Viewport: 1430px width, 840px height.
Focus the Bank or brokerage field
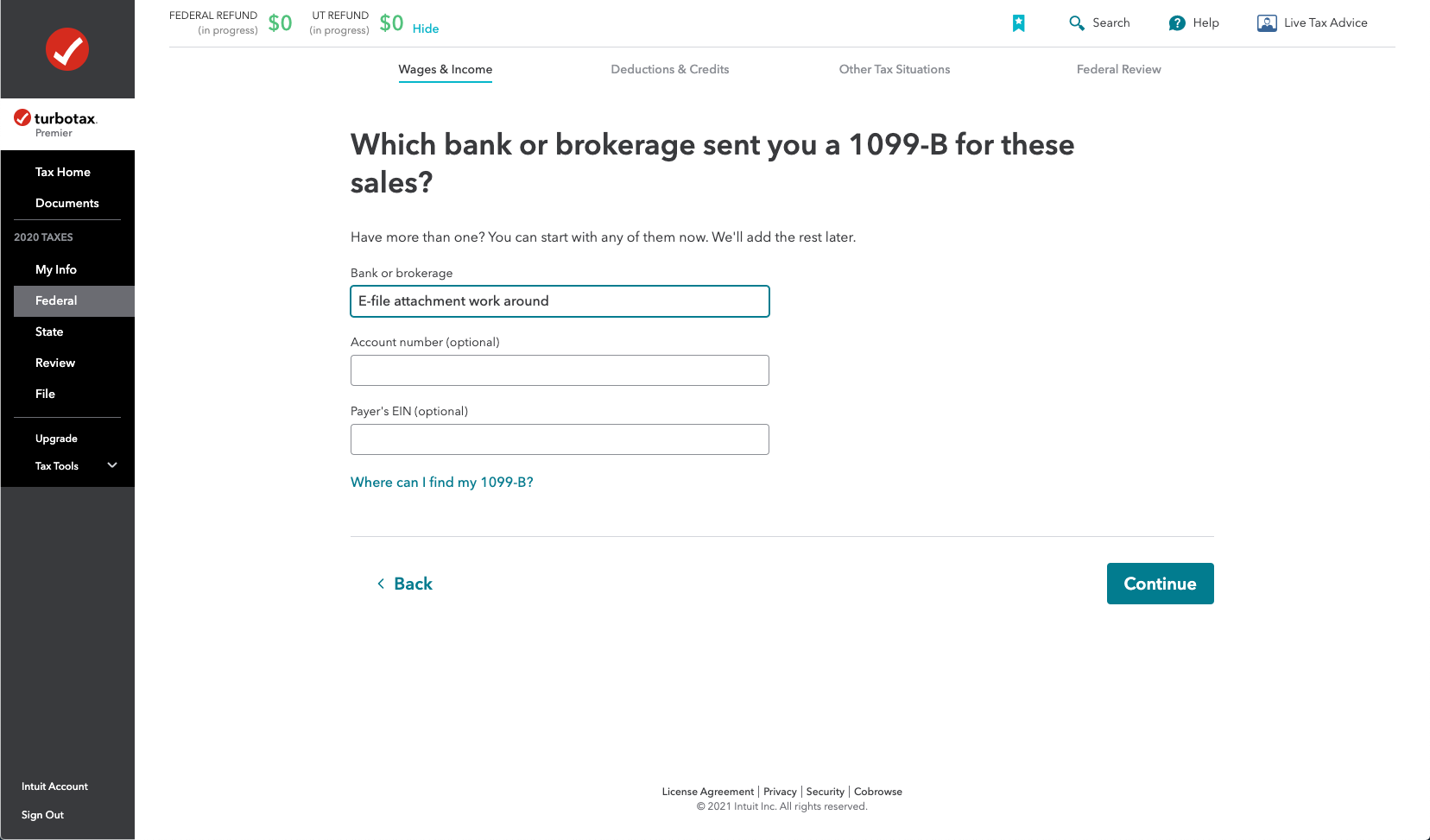click(560, 301)
